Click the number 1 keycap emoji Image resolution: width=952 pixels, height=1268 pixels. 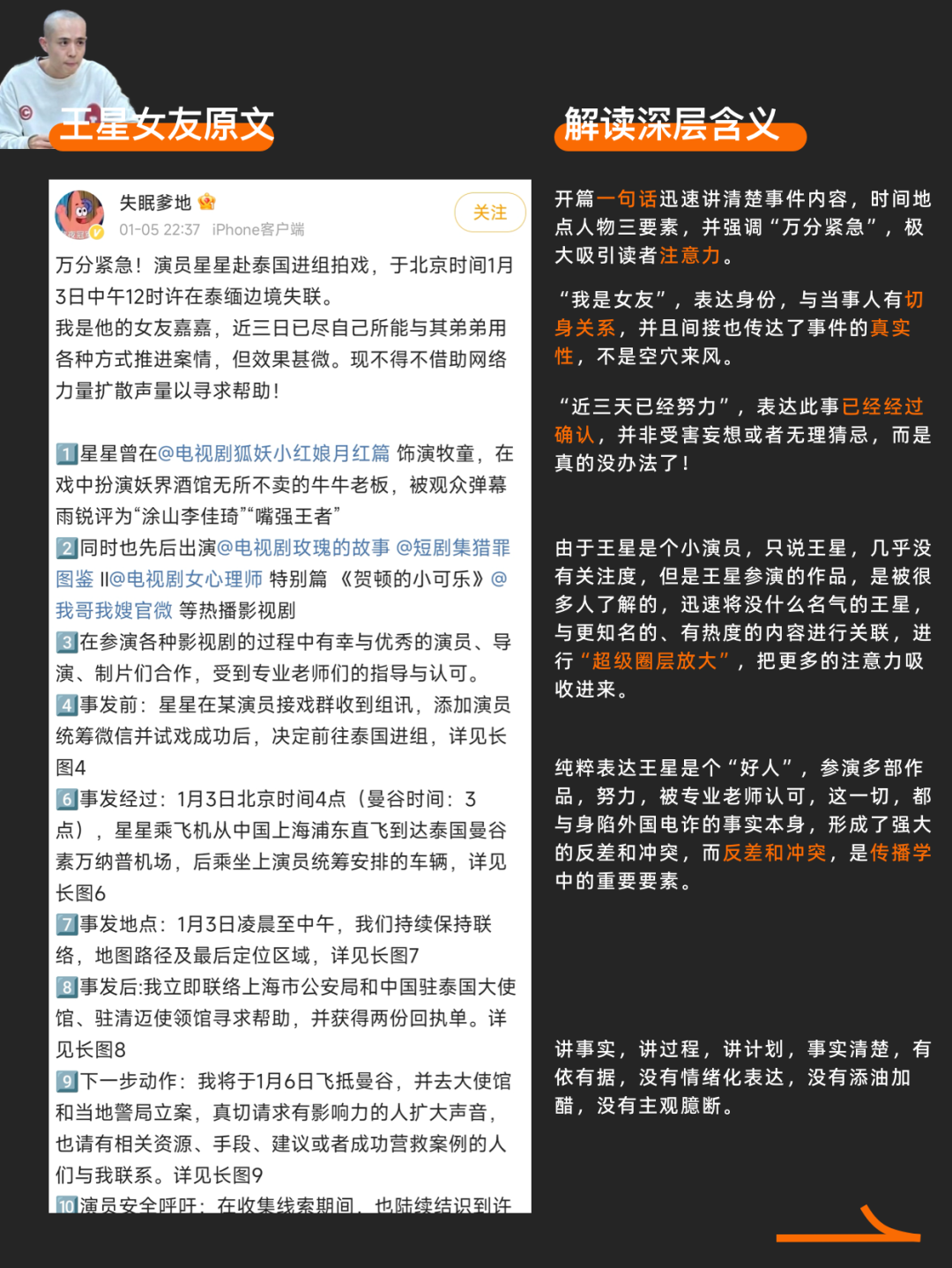point(67,454)
